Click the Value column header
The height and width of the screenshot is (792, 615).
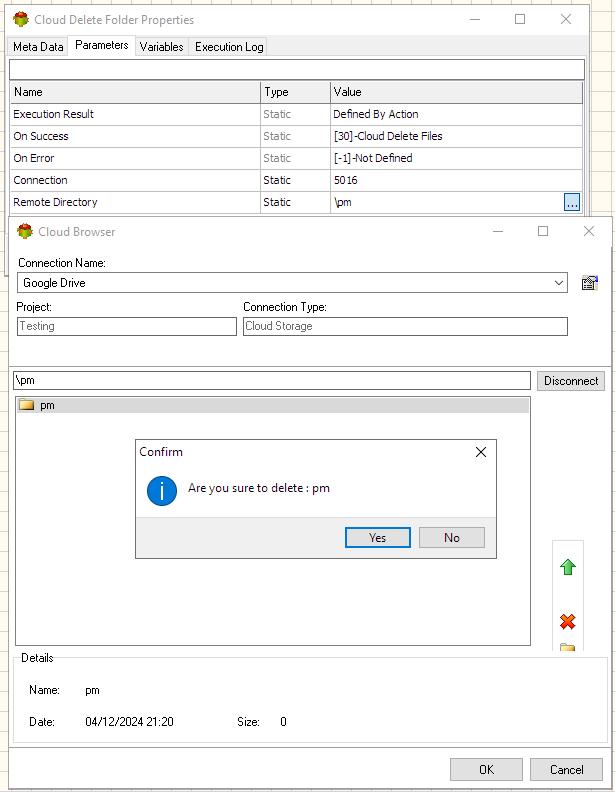(456, 92)
